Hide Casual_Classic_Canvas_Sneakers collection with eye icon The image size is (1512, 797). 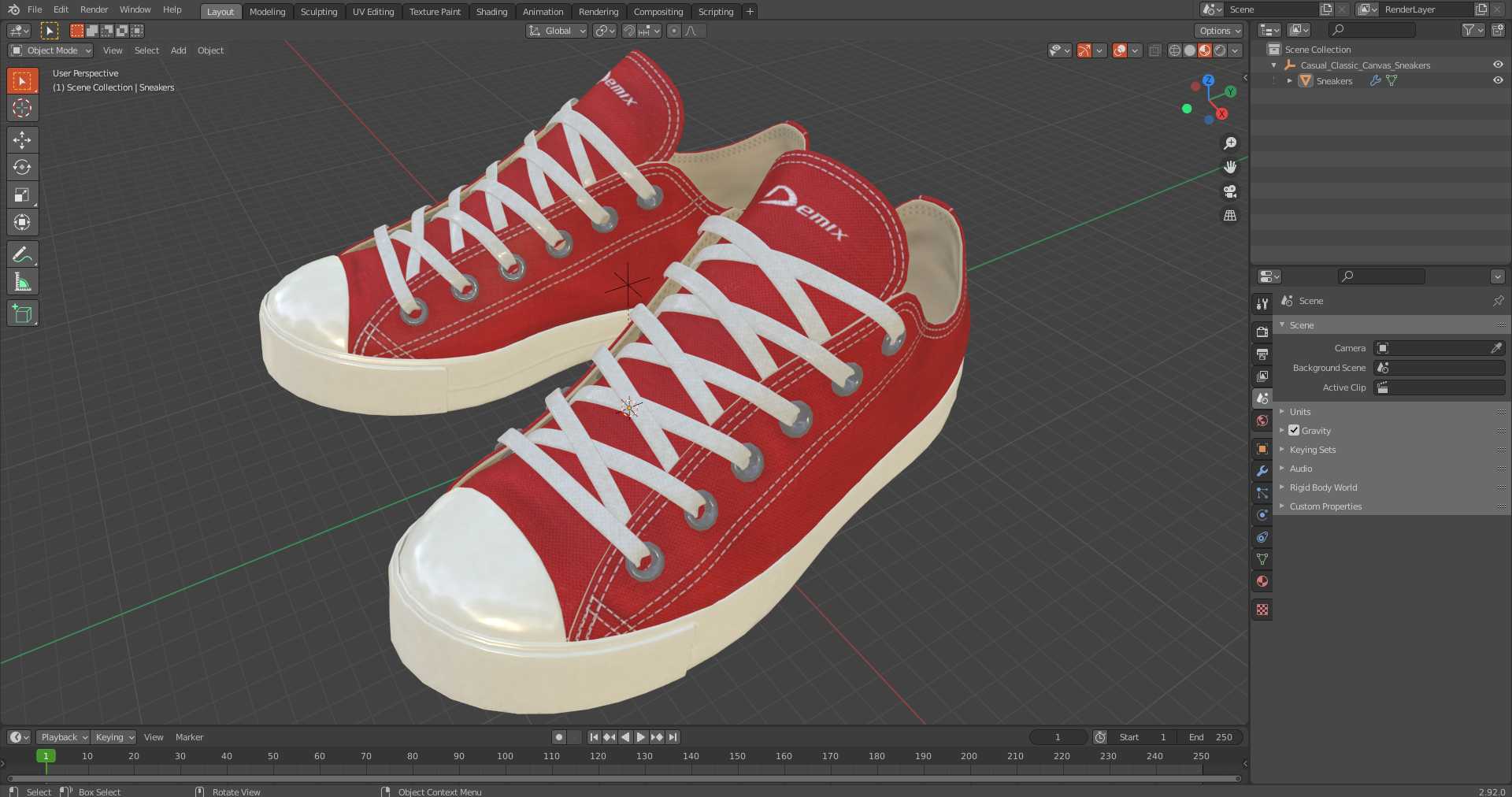(1498, 65)
